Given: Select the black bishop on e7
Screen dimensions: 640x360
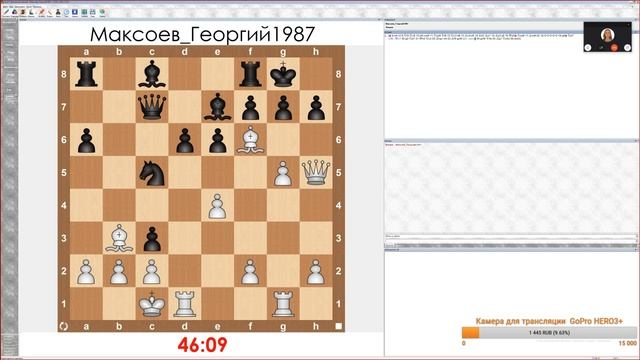Looking at the screenshot, I should pyautogui.click(x=218, y=107).
